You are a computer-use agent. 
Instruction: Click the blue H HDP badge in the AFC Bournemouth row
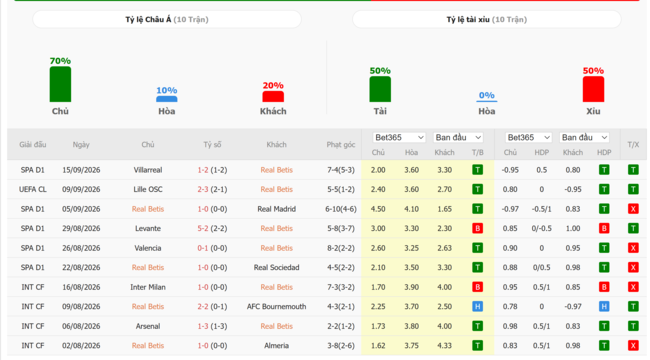coord(604,306)
